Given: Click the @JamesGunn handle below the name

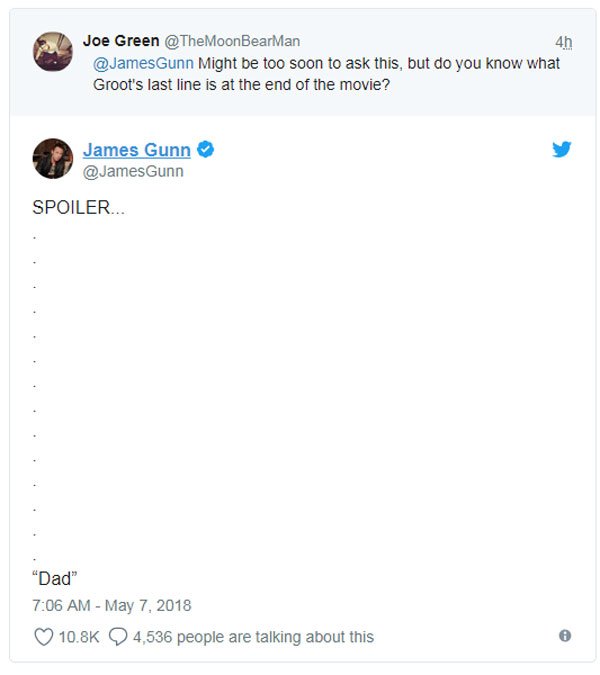Looking at the screenshot, I should (x=133, y=171).
